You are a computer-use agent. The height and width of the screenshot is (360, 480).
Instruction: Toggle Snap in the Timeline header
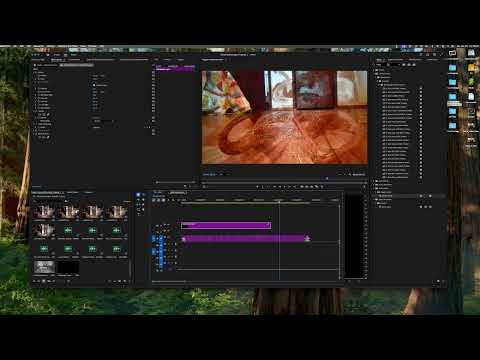click(159, 200)
